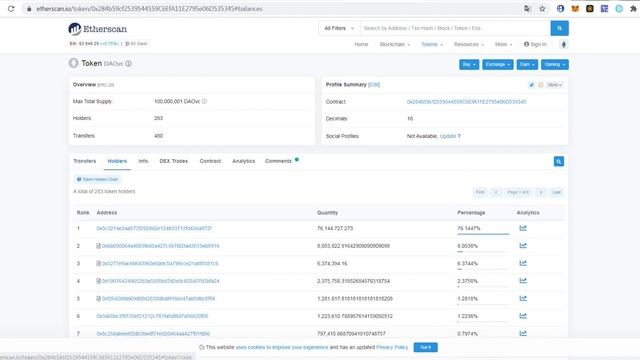Open the analytics chart icon for rank 5

click(x=523, y=298)
